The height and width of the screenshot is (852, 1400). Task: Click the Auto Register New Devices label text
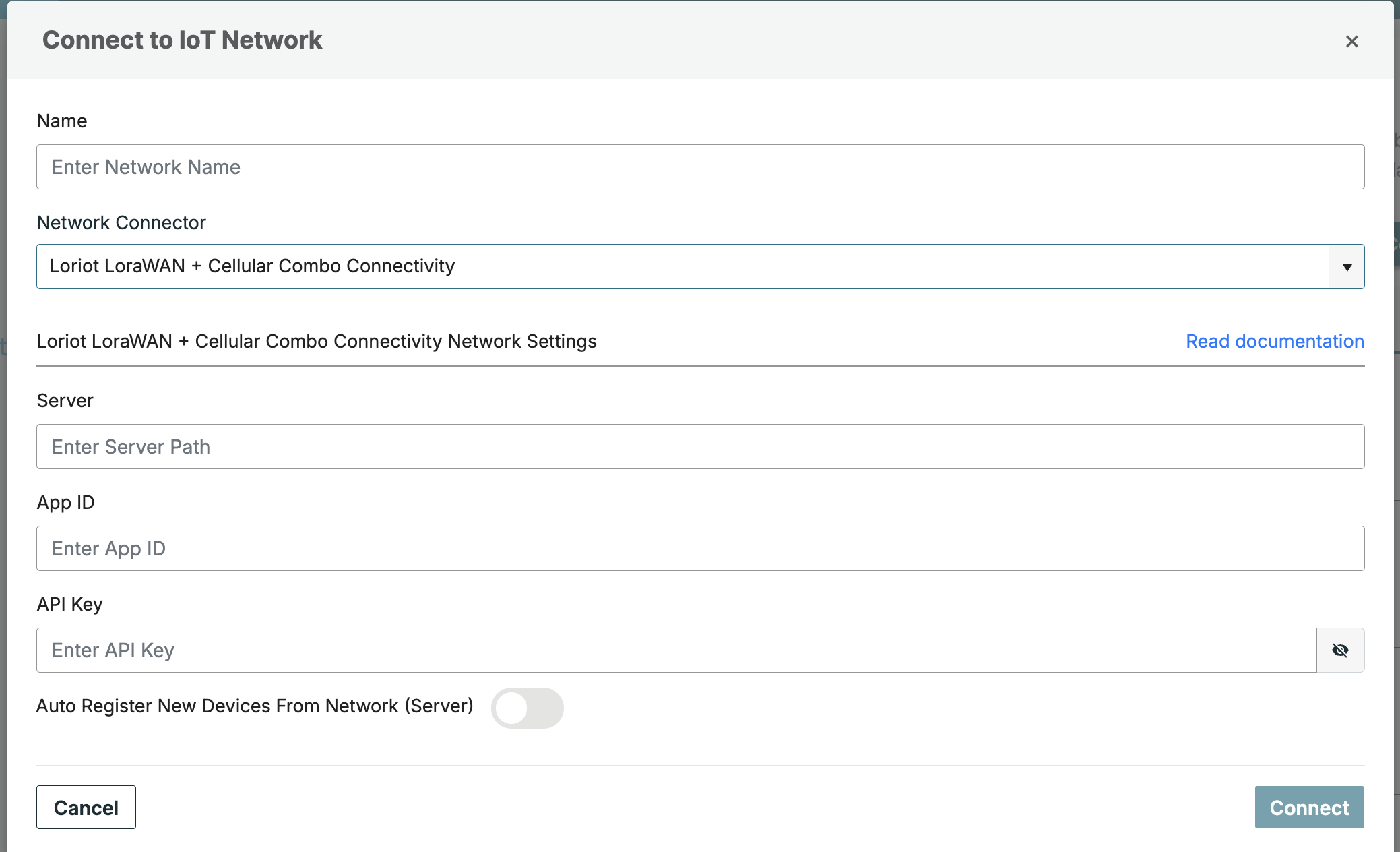click(x=255, y=706)
